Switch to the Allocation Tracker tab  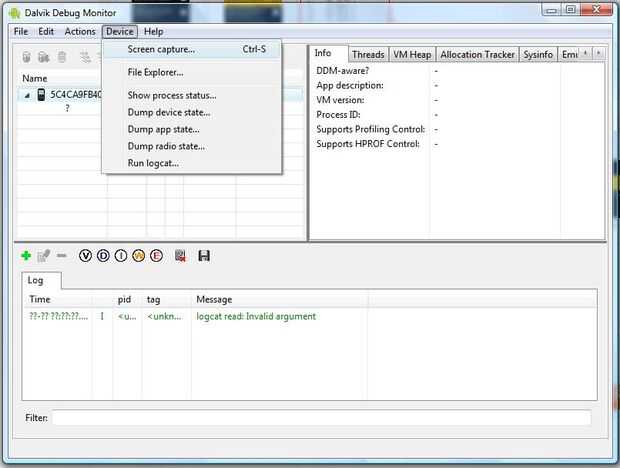477,55
